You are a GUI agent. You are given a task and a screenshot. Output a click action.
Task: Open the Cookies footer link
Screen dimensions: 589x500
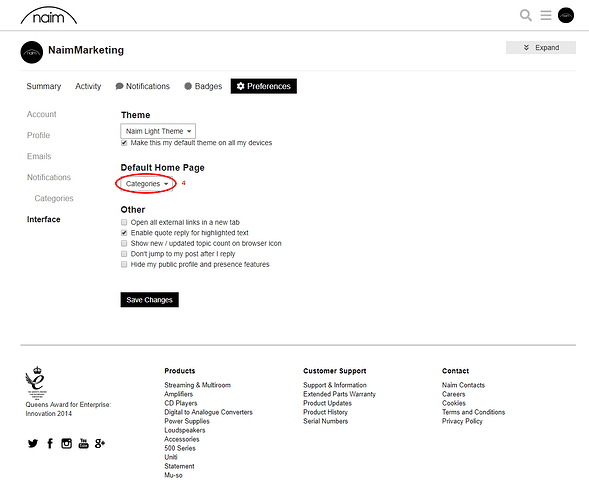(x=454, y=403)
